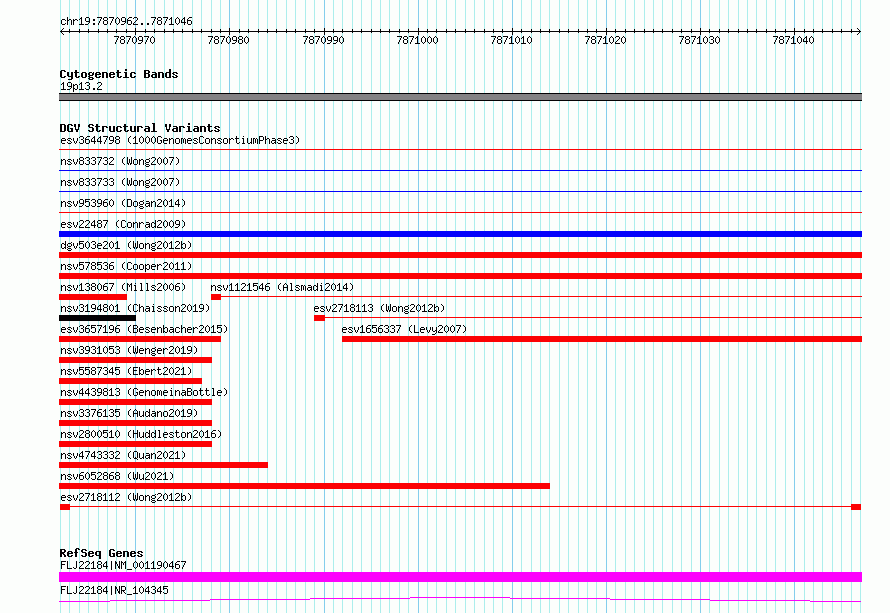
Task: Click the RefSeq Genes track title
Action: [x=101, y=553]
